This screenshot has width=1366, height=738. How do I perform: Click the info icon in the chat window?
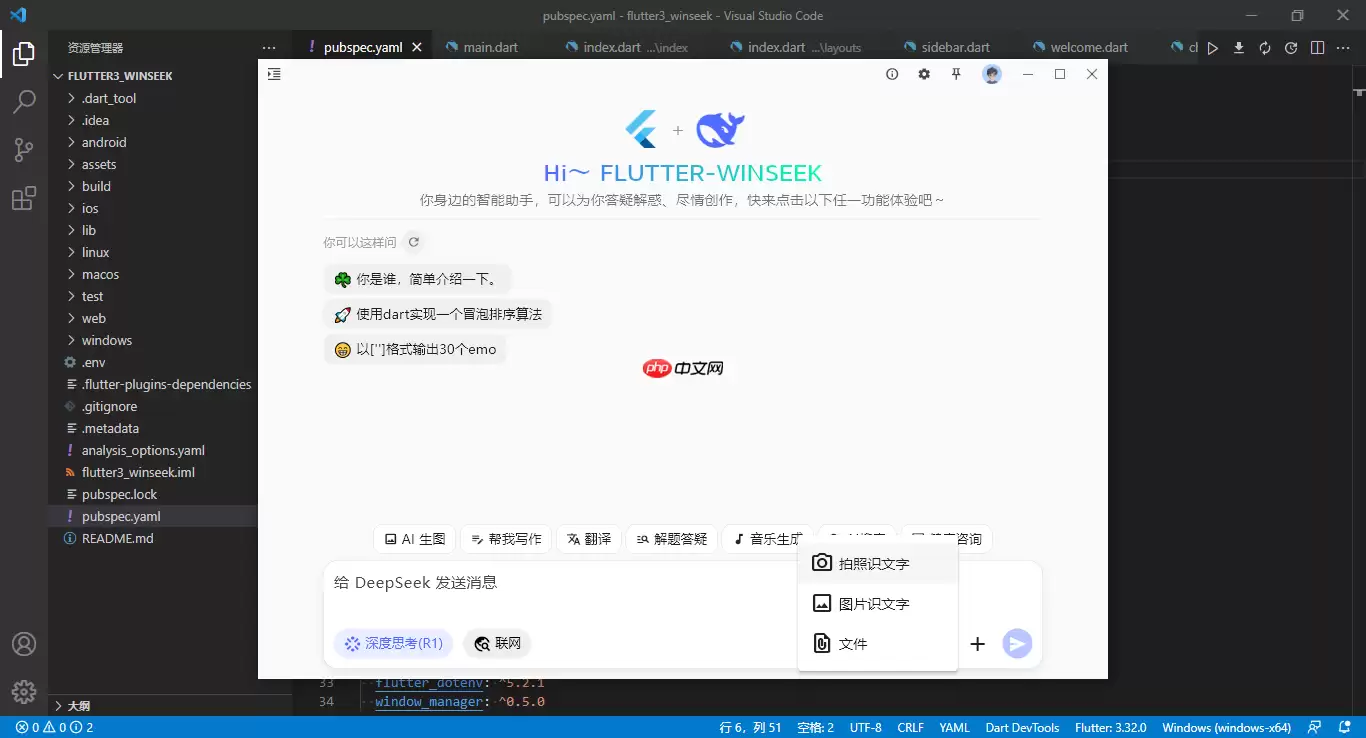point(891,74)
